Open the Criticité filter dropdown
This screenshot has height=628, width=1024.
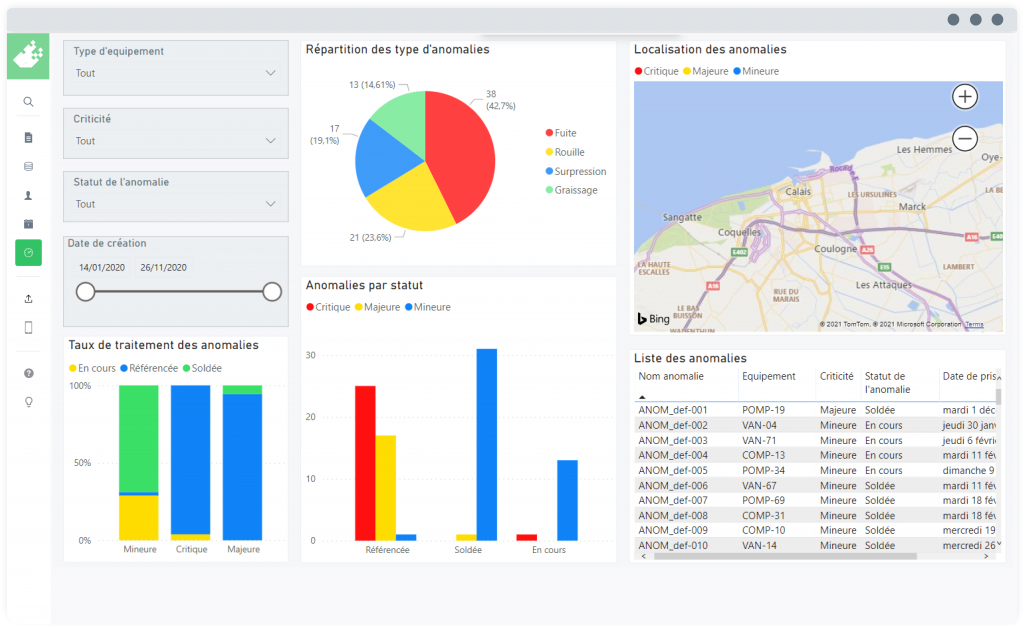175,141
